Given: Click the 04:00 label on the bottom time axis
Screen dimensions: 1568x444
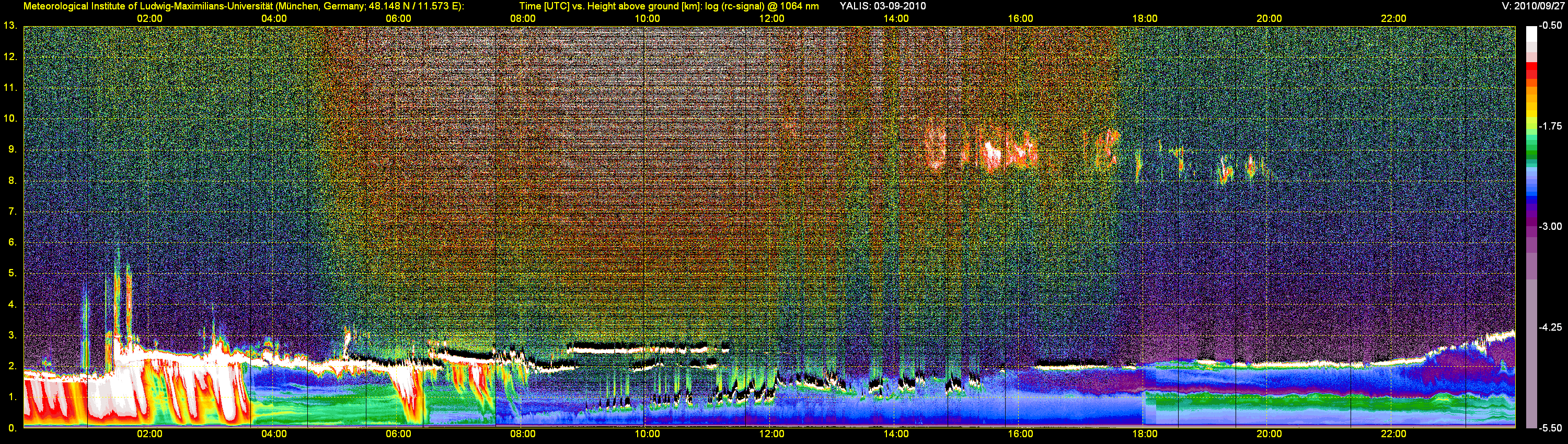Looking at the screenshot, I should [x=274, y=434].
